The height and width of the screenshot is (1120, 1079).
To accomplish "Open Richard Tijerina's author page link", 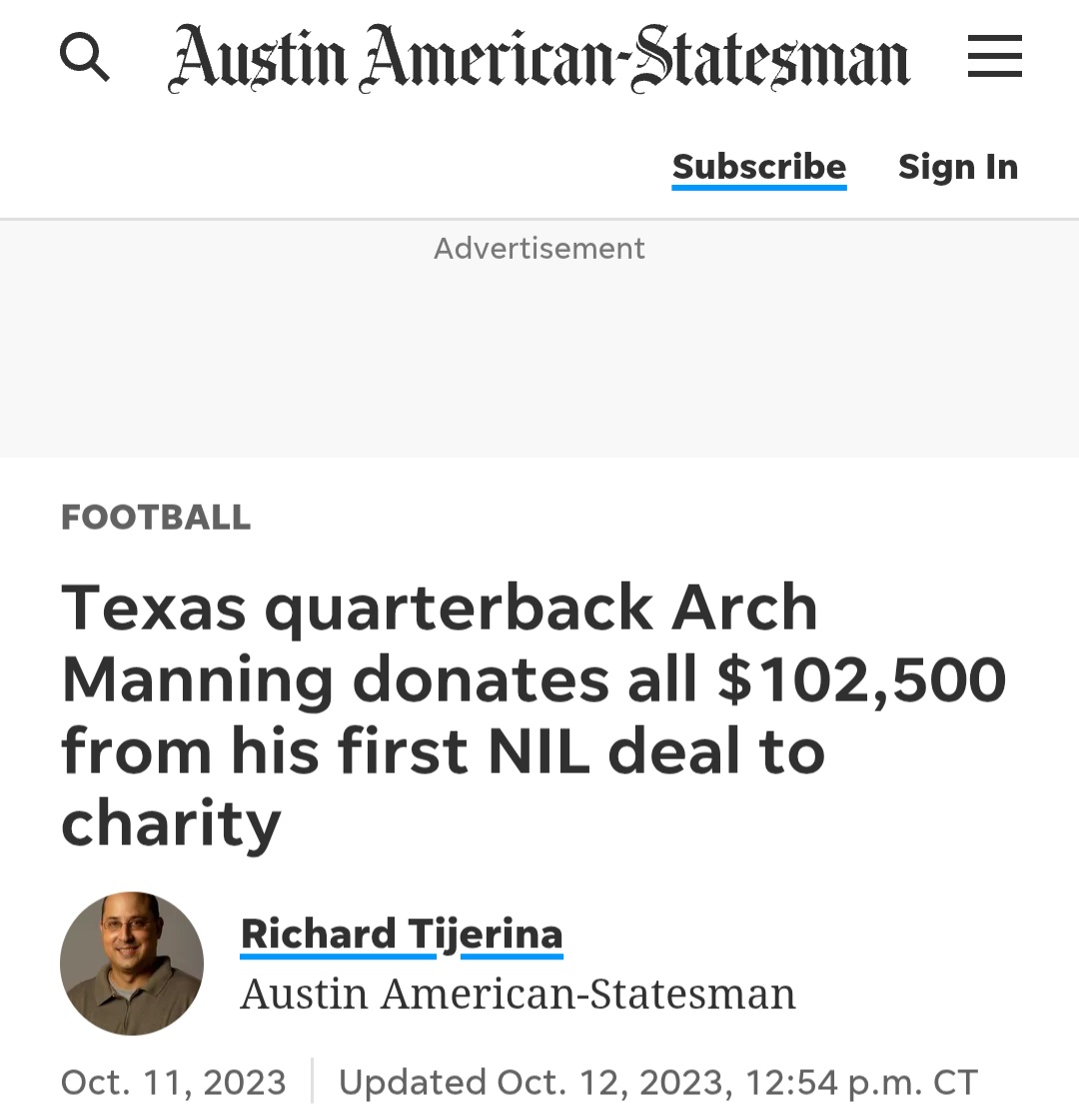I will click(402, 934).
